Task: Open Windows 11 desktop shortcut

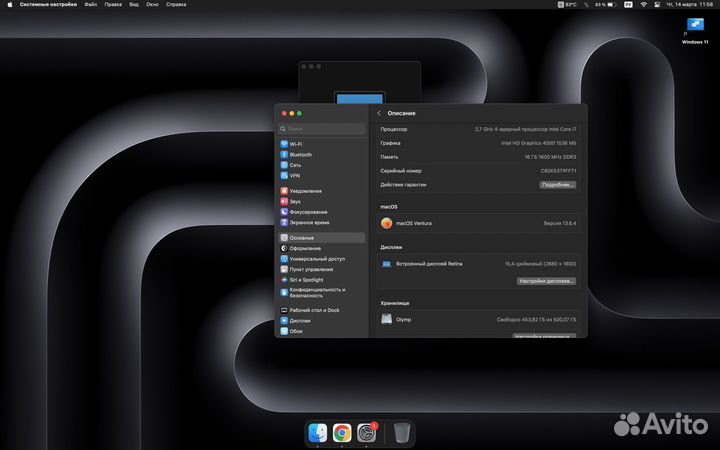Action: pos(695,30)
